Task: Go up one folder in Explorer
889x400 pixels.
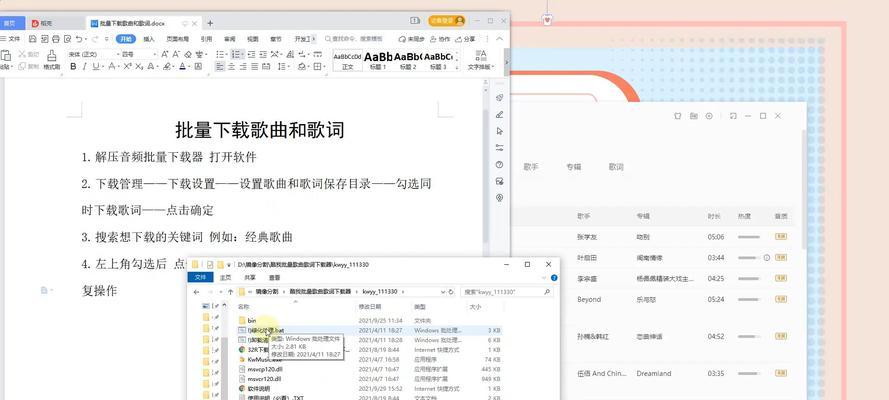Action: point(230,292)
